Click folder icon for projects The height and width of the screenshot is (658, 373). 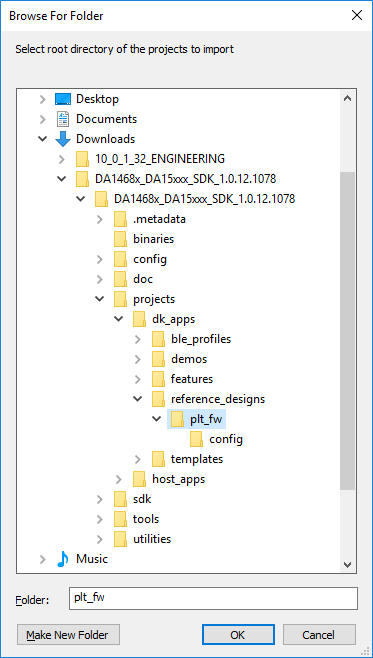point(120,299)
